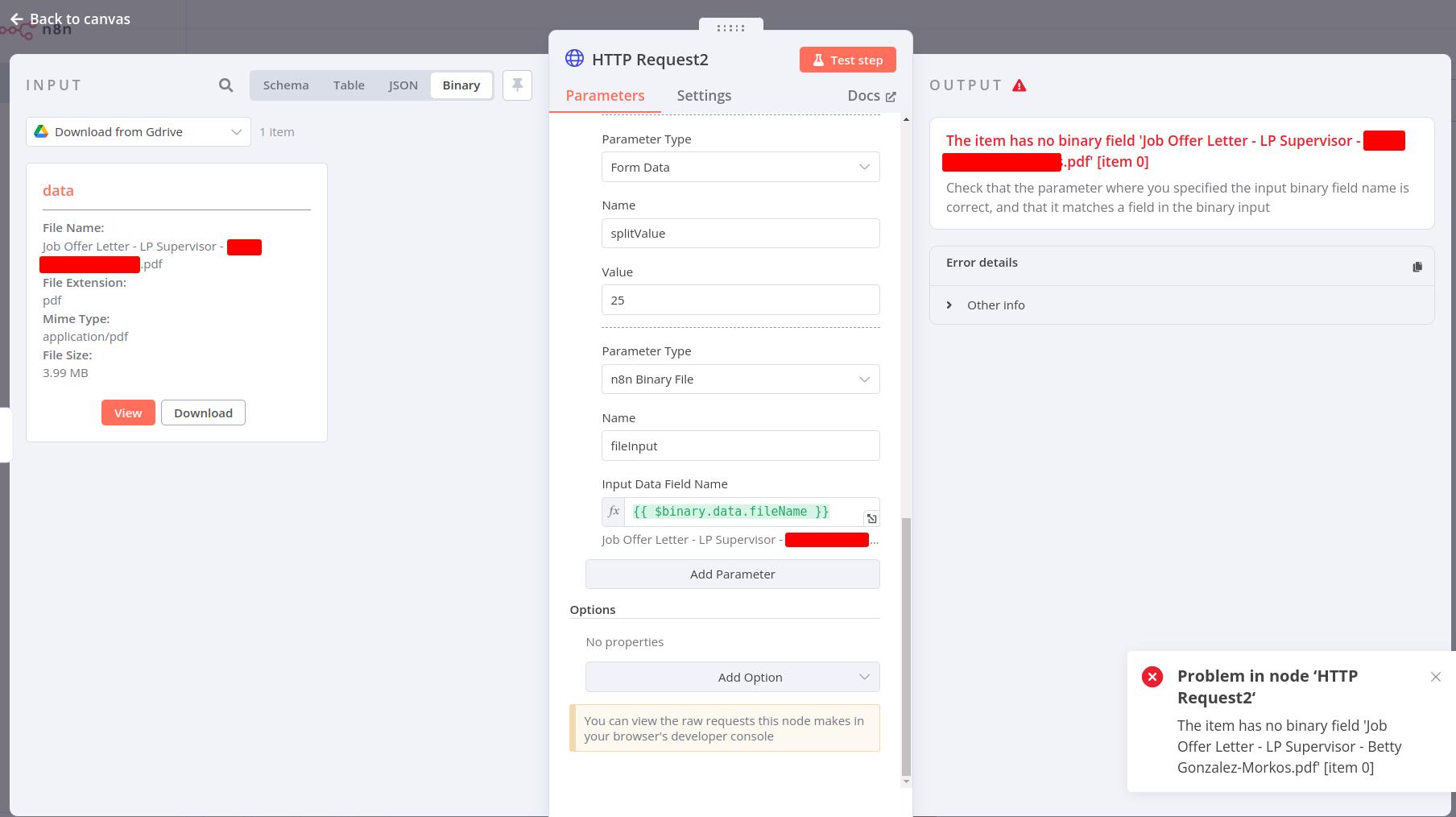The height and width of the screenshot is (817, 1456).
Task: Click the 'application/pdf' mime type value
Action: 85,336
